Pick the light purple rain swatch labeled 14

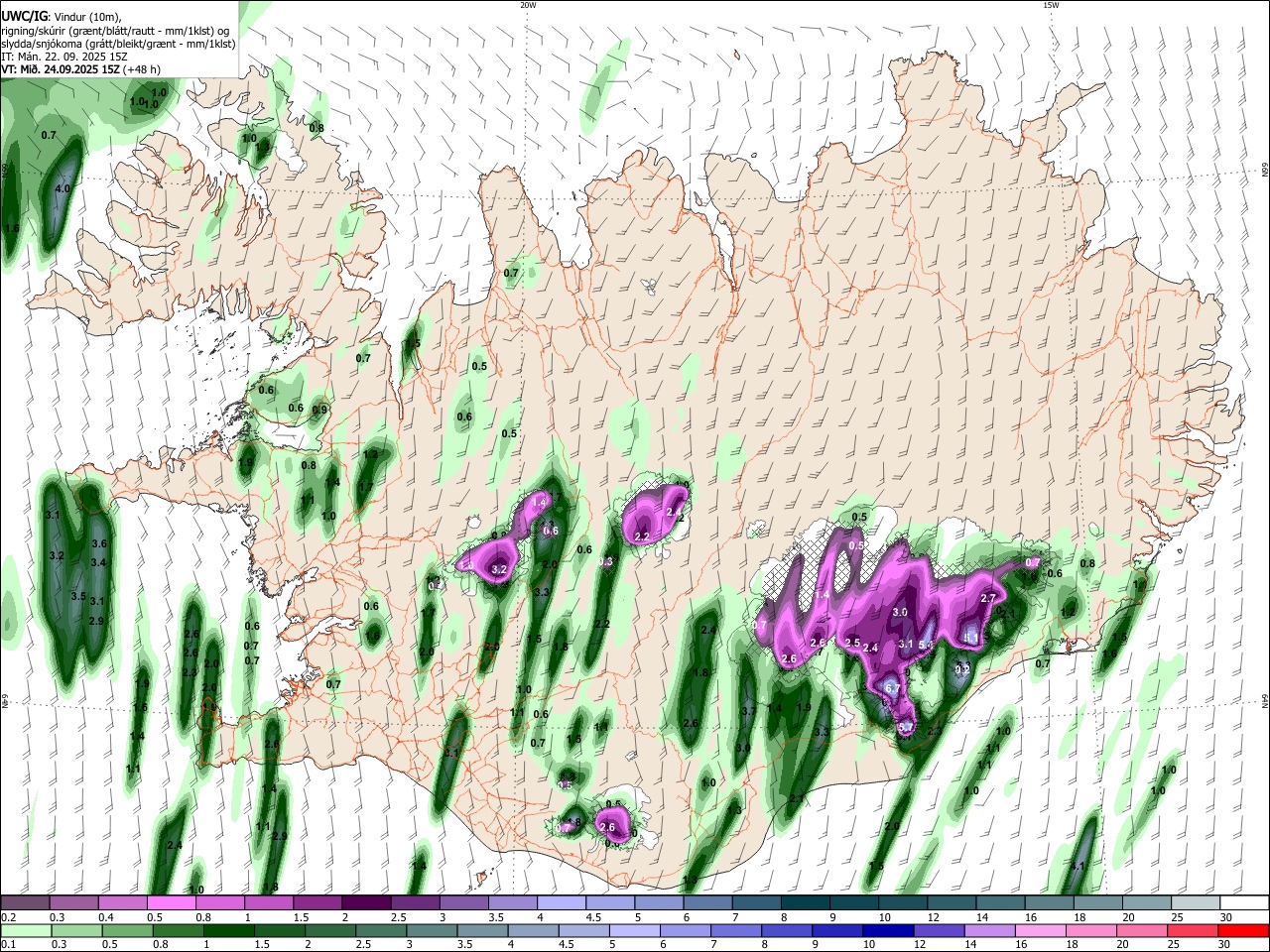[x=988, y=930]
